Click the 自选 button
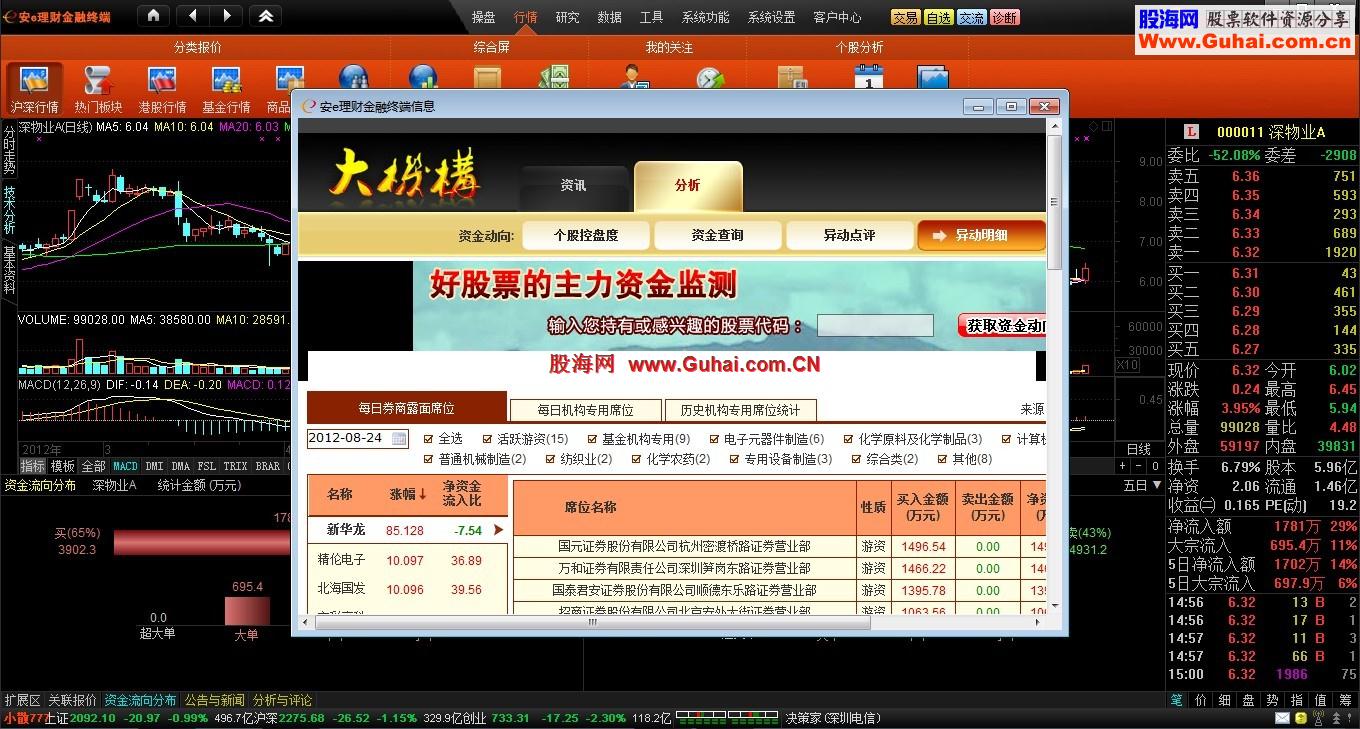 (938, 17)
